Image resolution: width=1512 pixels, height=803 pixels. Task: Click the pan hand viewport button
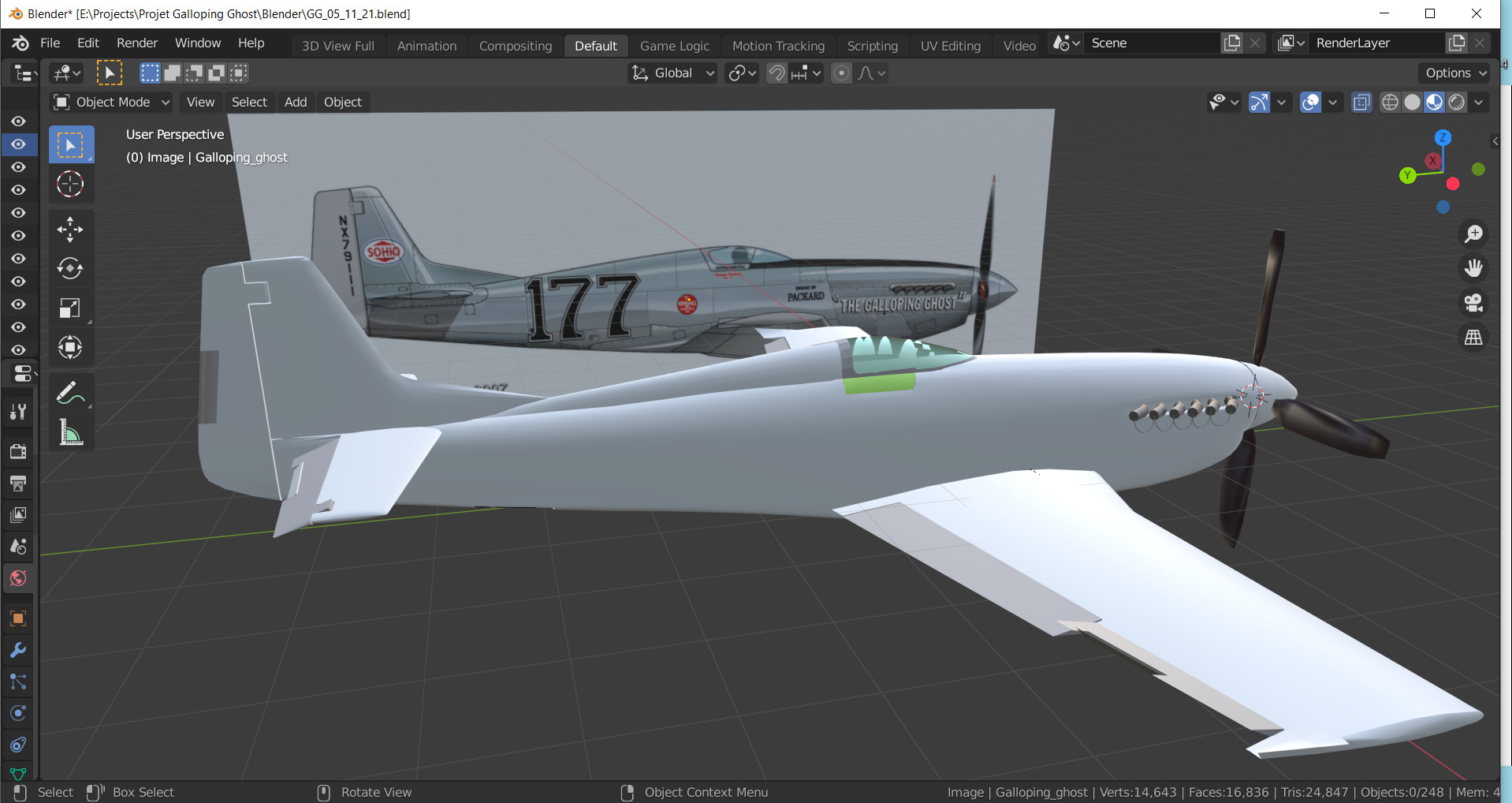point(1473,268)
